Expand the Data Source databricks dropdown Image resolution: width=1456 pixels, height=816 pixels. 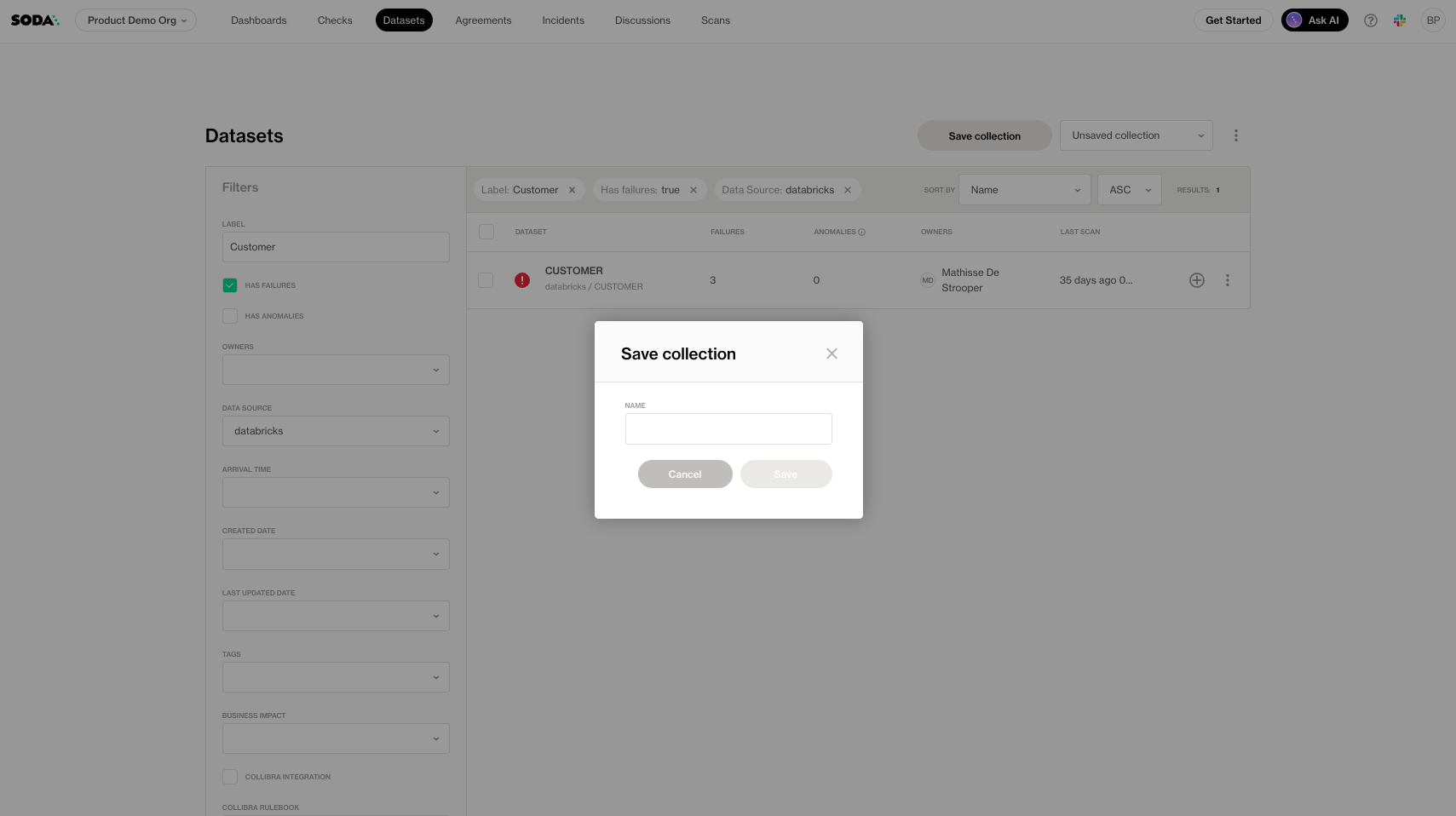click(336, 431)
